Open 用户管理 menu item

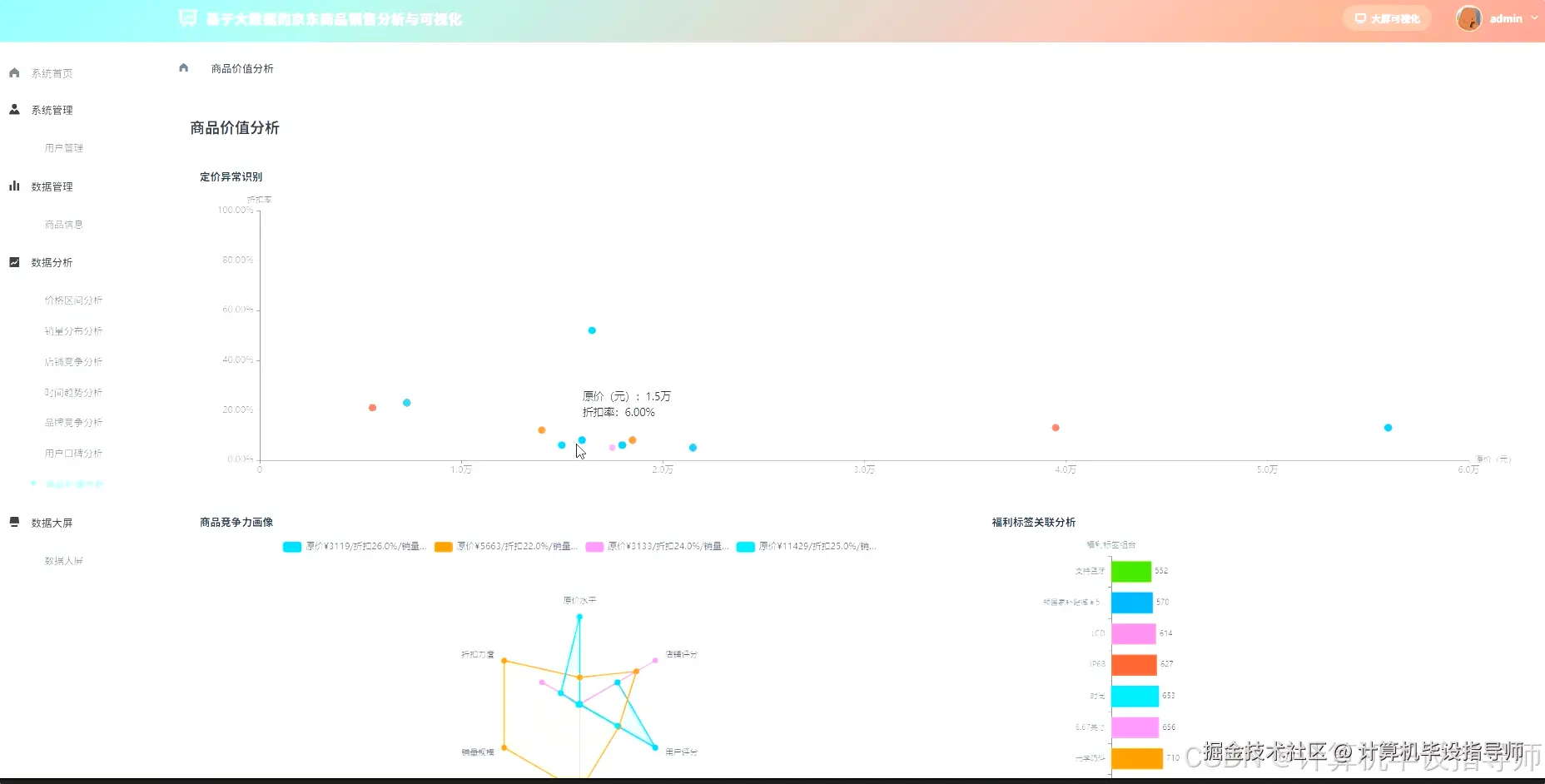64,148
